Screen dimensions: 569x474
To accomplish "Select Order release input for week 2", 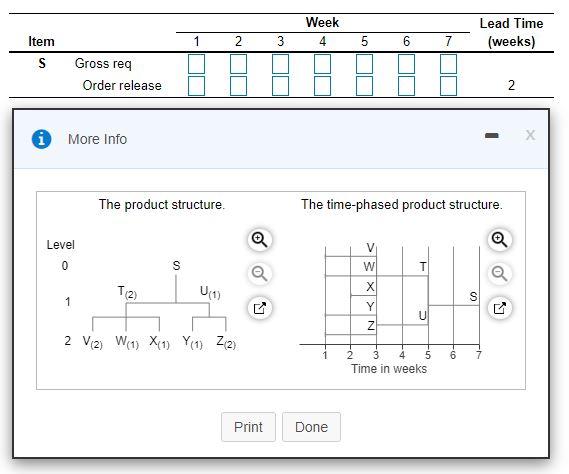I will 238,86.
